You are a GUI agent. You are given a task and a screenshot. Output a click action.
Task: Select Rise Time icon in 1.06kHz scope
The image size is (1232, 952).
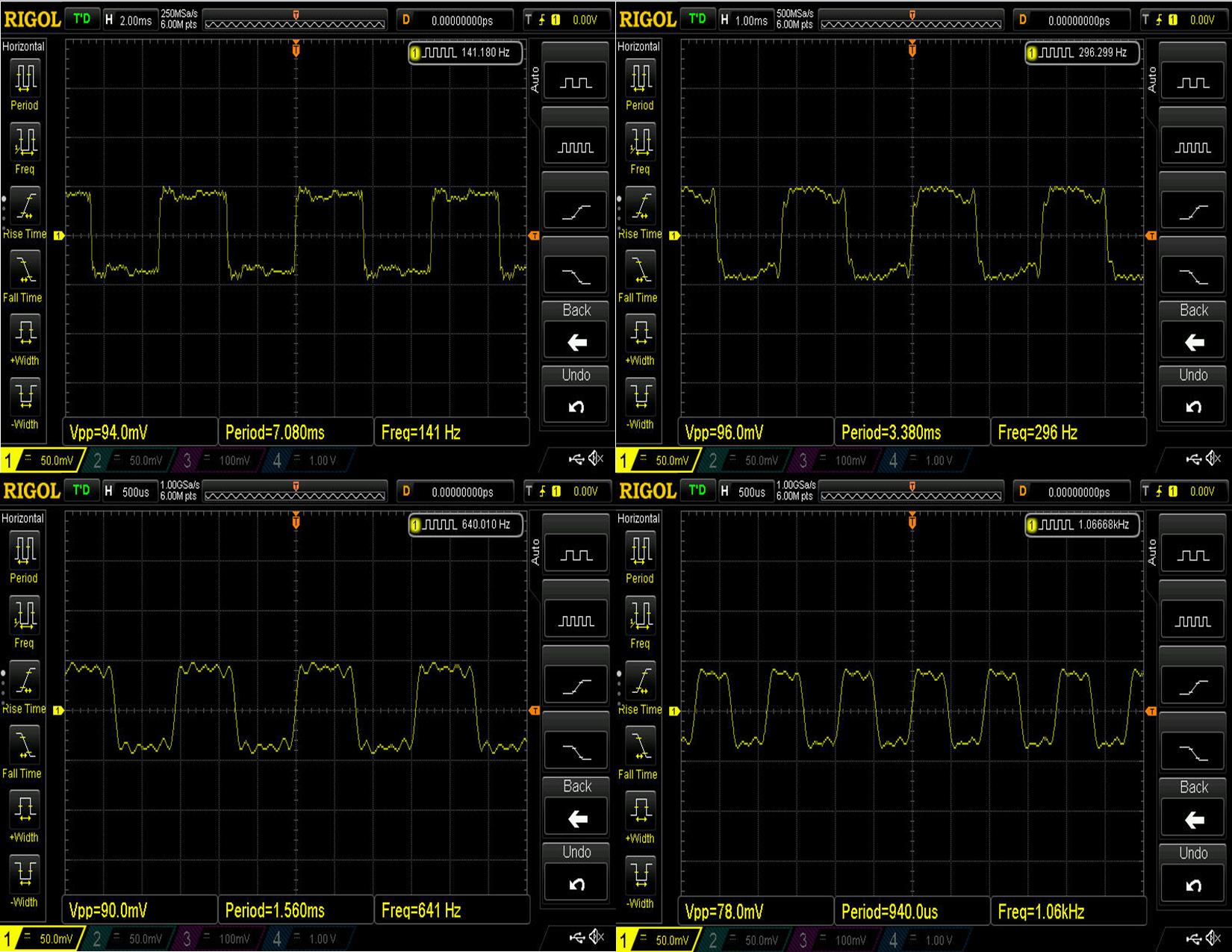pos(641,680)
